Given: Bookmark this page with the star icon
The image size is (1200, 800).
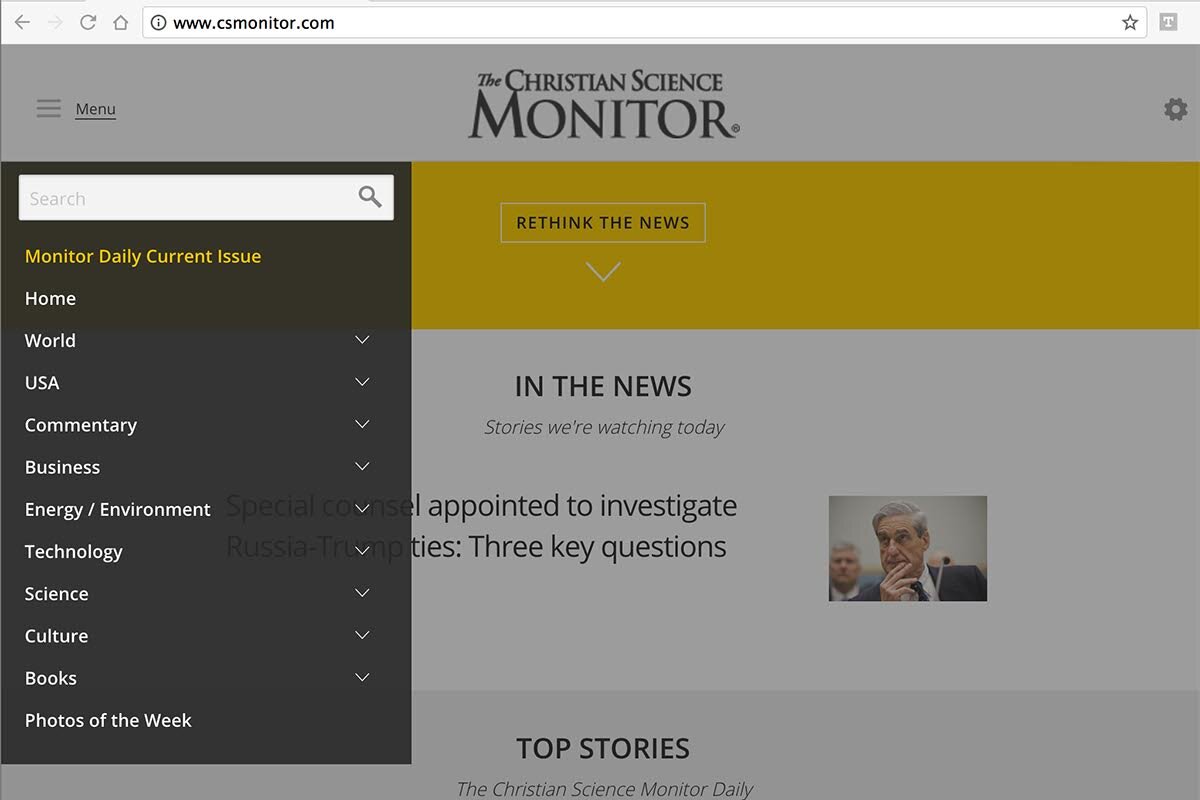Looking at the screenshot, I should [1130, 22].
